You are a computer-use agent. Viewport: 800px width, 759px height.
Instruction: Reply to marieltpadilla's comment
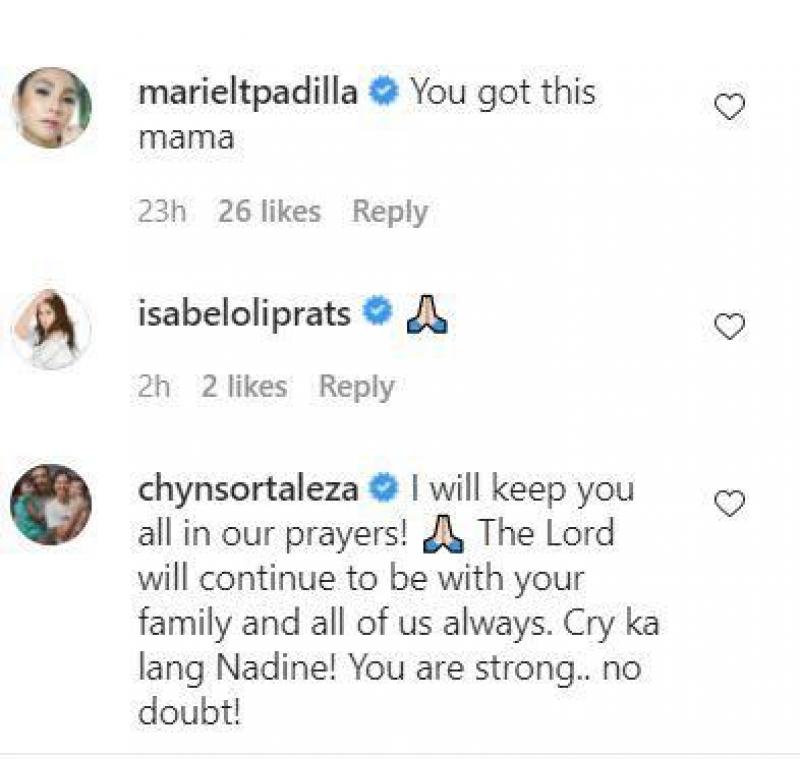click(x=389, y=212)
